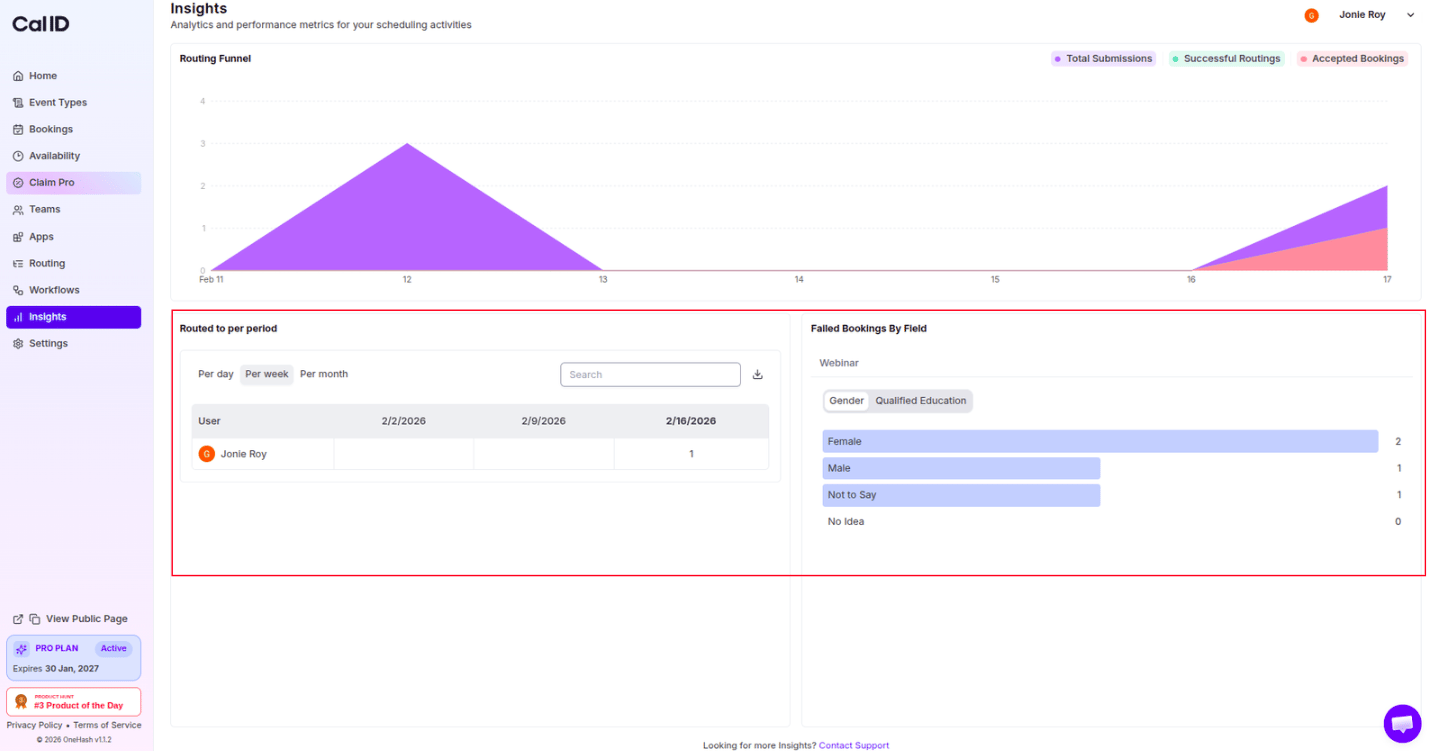1436x751 pixels.
Task: Click Jonie Roy avatar in the table row
Action: (x=207, y=454)
